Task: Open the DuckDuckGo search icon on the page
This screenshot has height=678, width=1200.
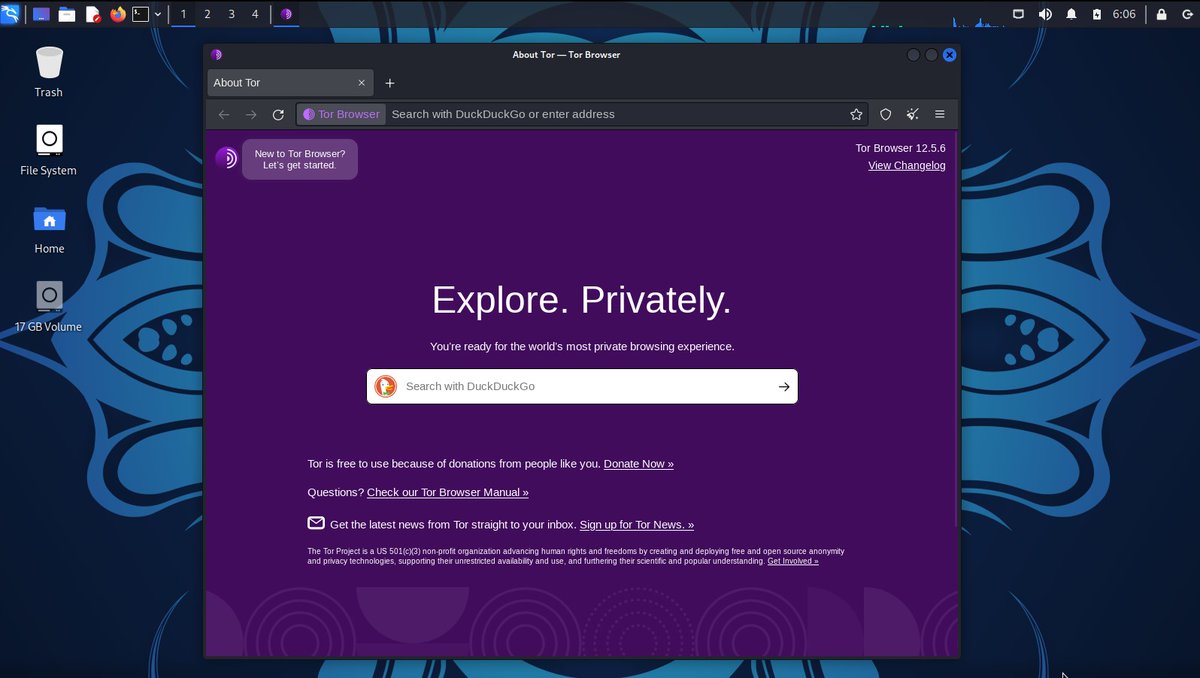Action: click(x=386, y=386)
